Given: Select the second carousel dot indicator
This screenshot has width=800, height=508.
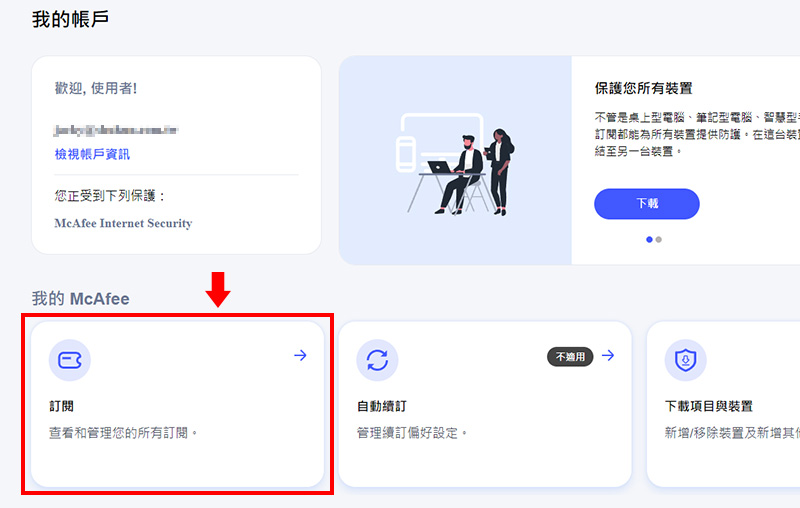Looking at the screenshot, I should pos(659,239).
